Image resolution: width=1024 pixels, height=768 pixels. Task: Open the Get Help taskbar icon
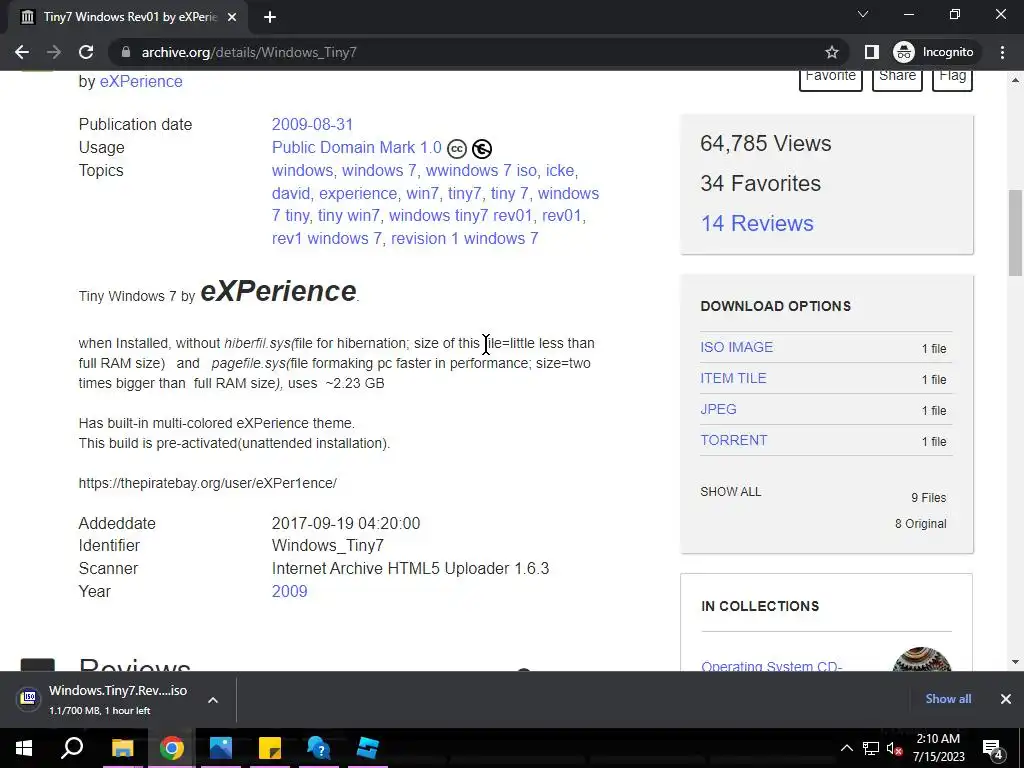pos(319,748)
